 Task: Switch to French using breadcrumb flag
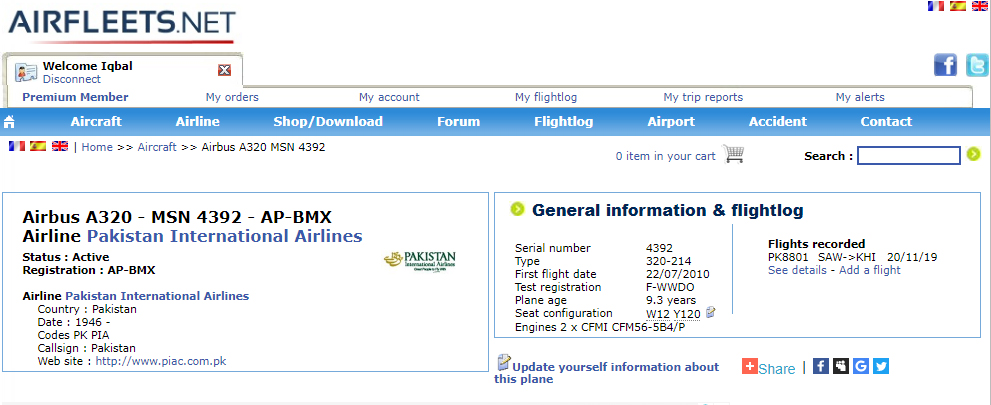16,146
